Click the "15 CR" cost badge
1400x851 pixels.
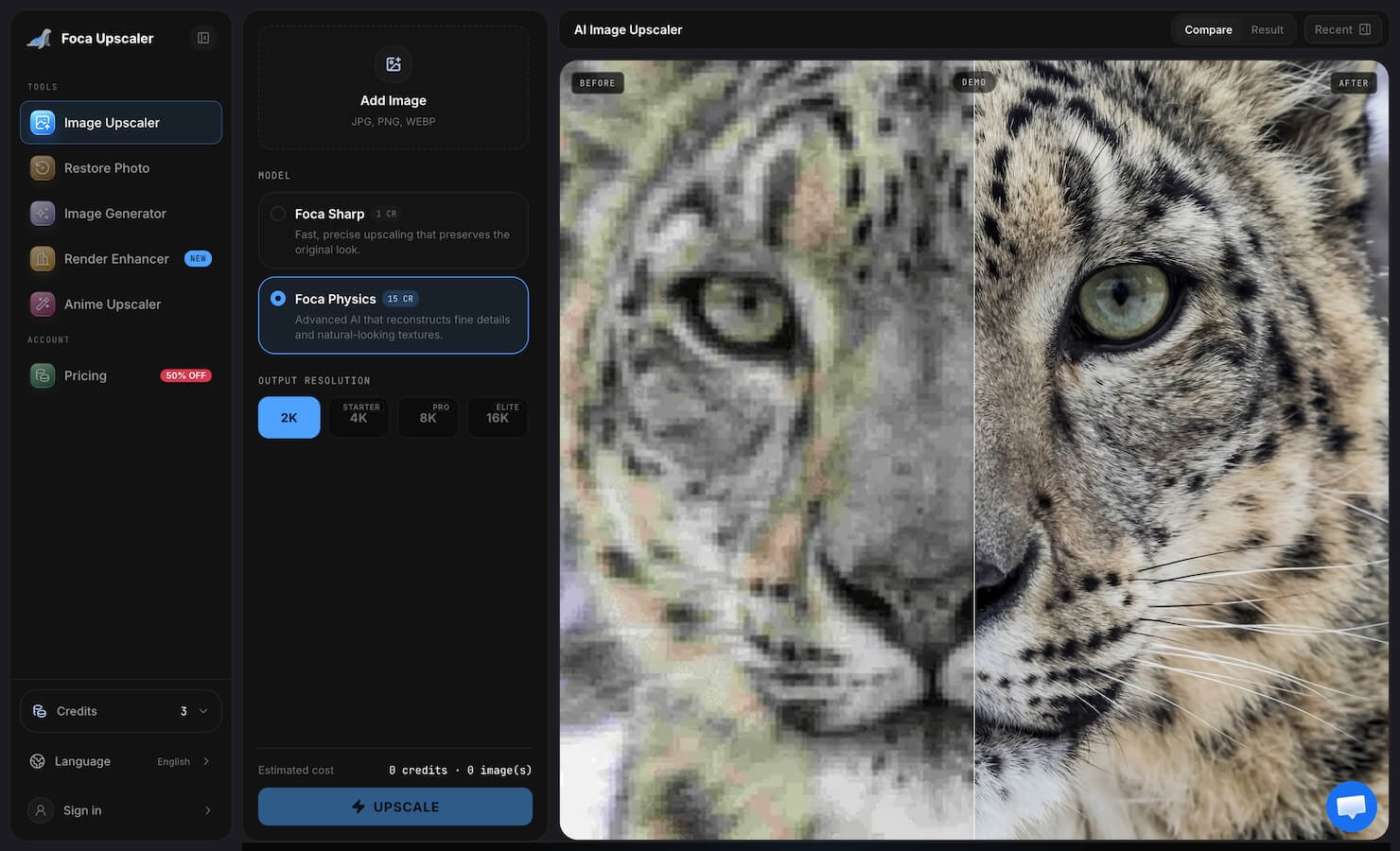tap(400, 299)
